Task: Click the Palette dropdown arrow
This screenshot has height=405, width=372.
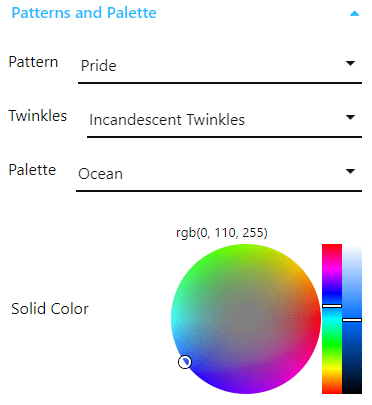Action: click(x=350, y=171)
